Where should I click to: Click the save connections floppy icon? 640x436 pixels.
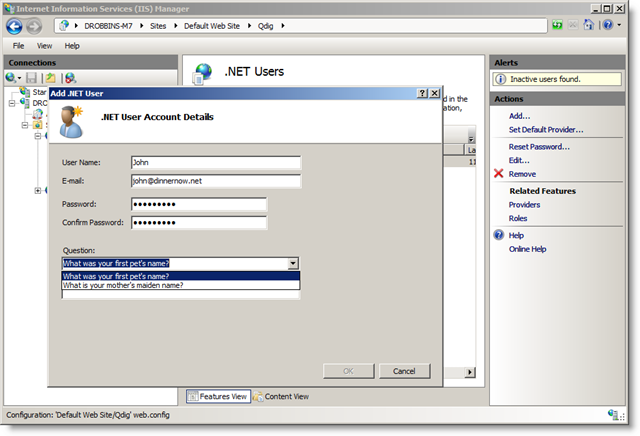[31, 78]
